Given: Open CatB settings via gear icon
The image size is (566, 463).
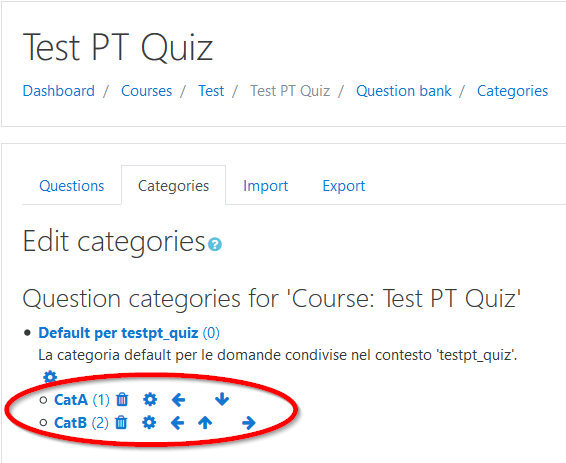Looking at the screenshot, I should [x=149, y=422].
